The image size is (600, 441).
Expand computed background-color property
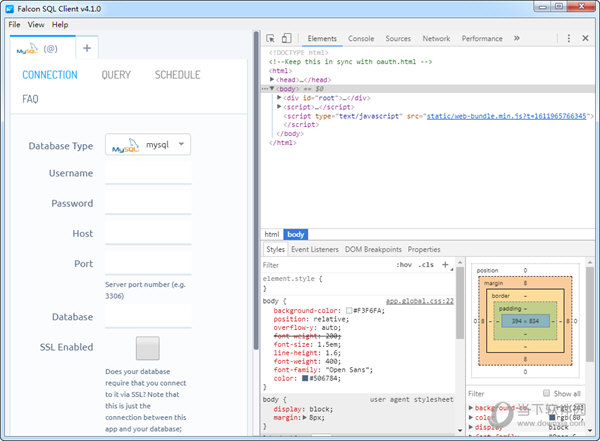[x=471, y=408]
